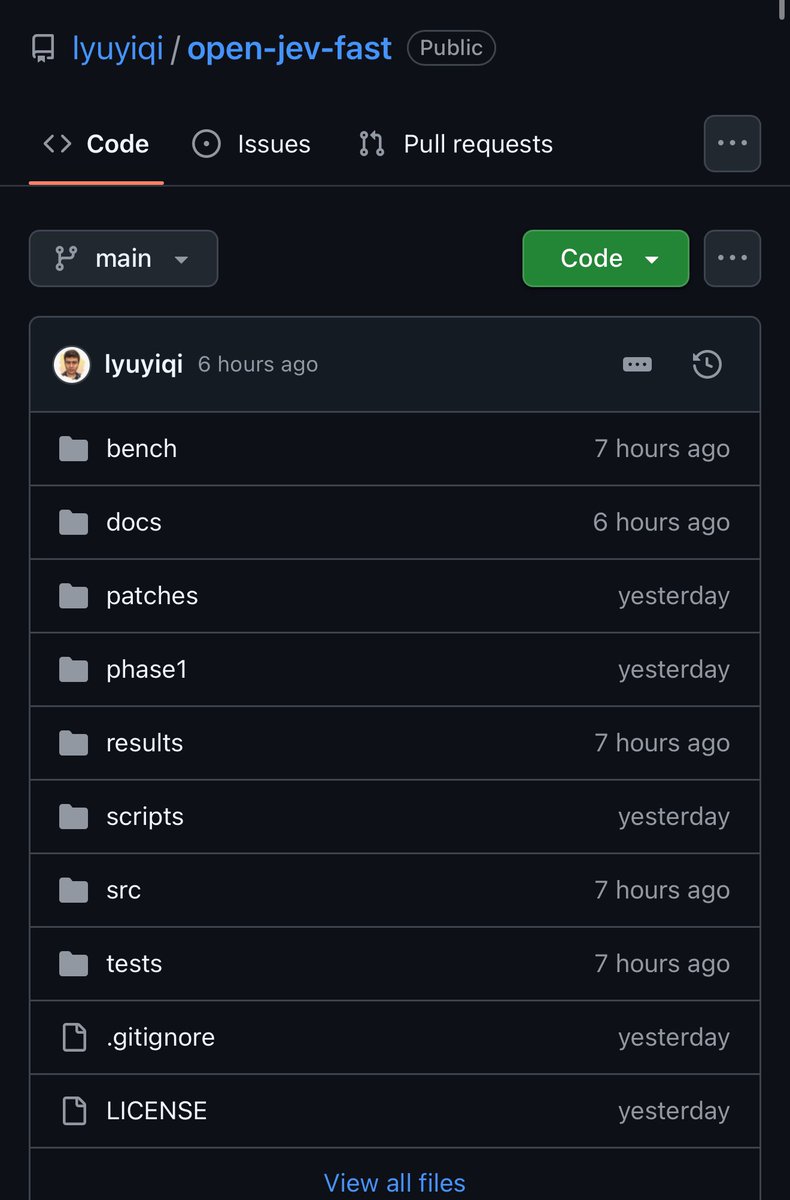790x1200 pixels.
Task: Click the Issues circle-dot icon
Action: click(206, 144)
